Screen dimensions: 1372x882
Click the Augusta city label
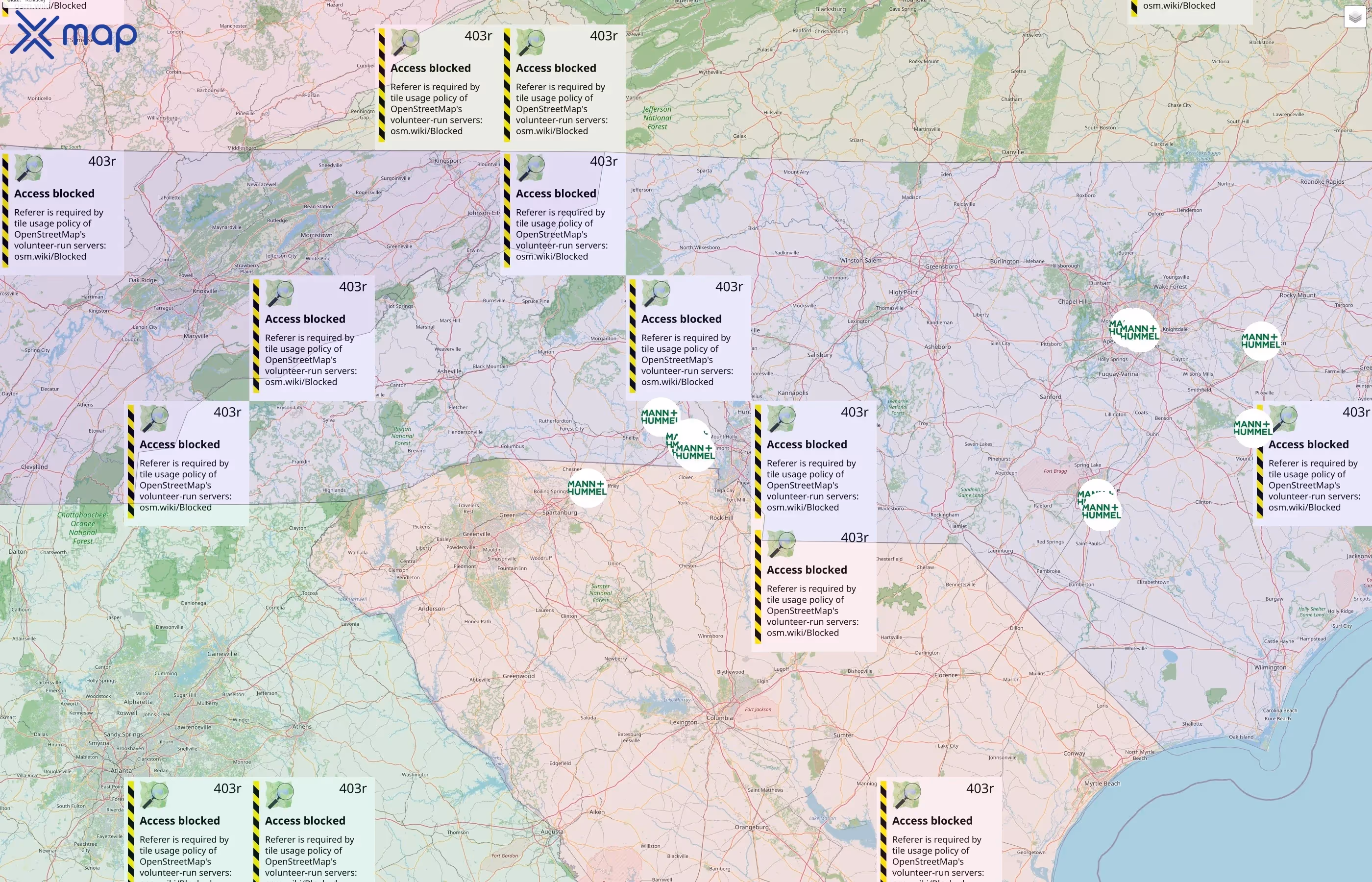pyautogui.click(x=552, y=832)
